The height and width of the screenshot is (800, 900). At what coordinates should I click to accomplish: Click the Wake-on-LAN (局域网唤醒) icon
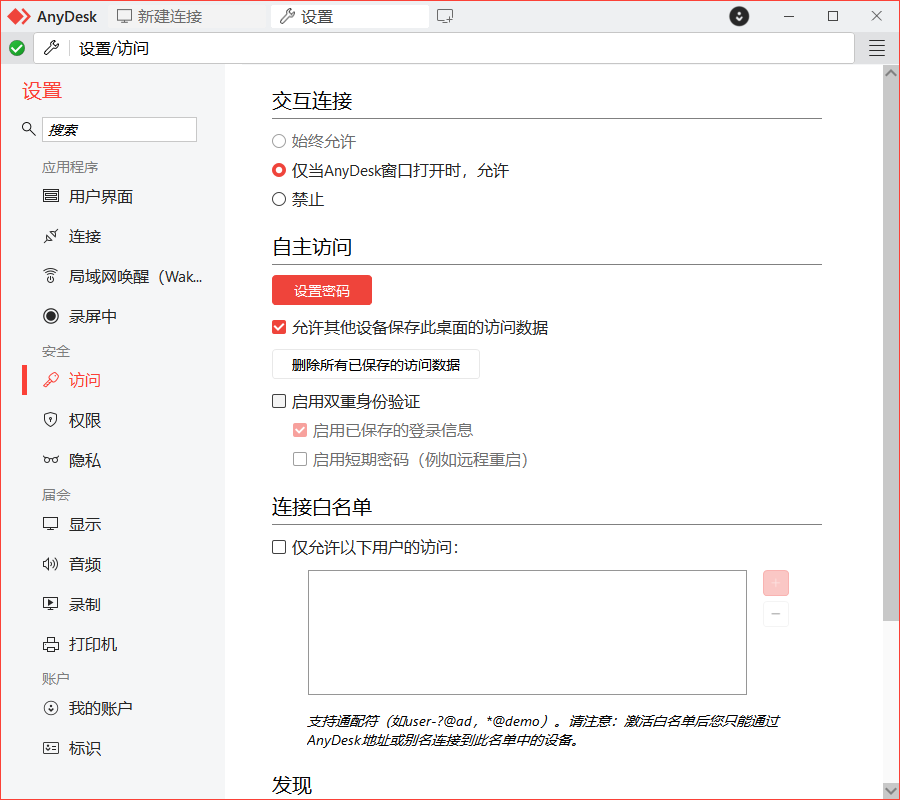51,276
